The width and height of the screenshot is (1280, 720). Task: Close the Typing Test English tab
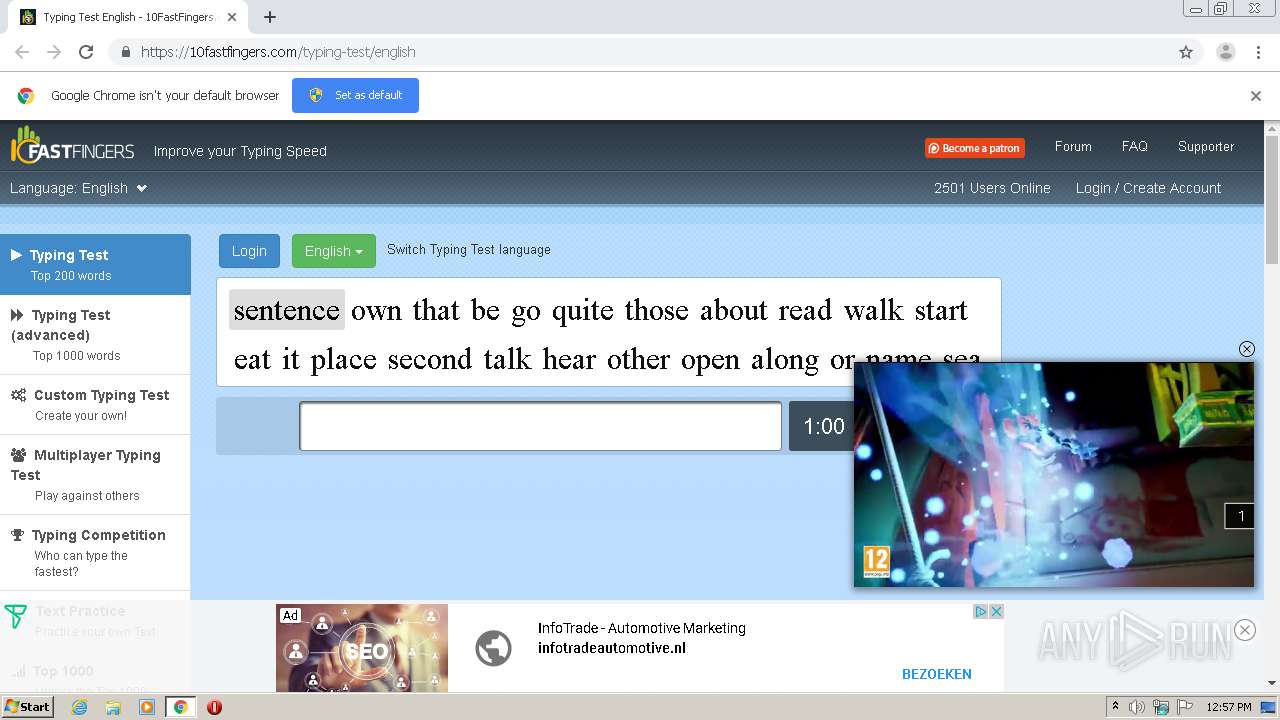(x=232, y=17)
